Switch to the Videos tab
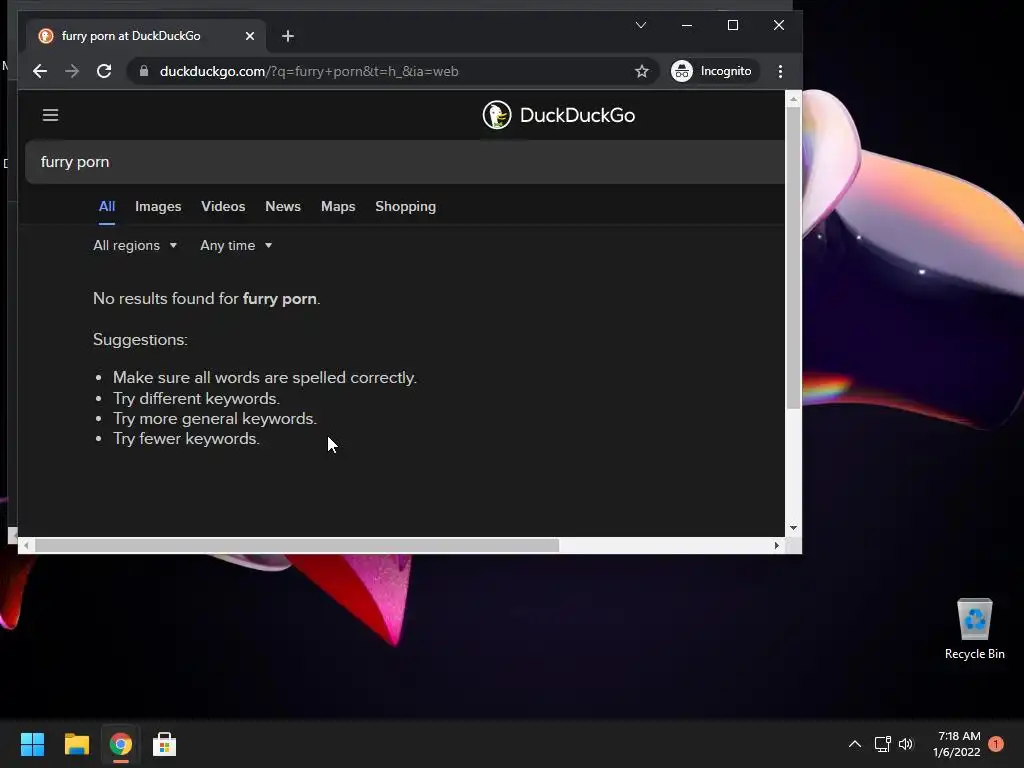The height and width of the screenshot is (768, 1024). click(223, 206)
